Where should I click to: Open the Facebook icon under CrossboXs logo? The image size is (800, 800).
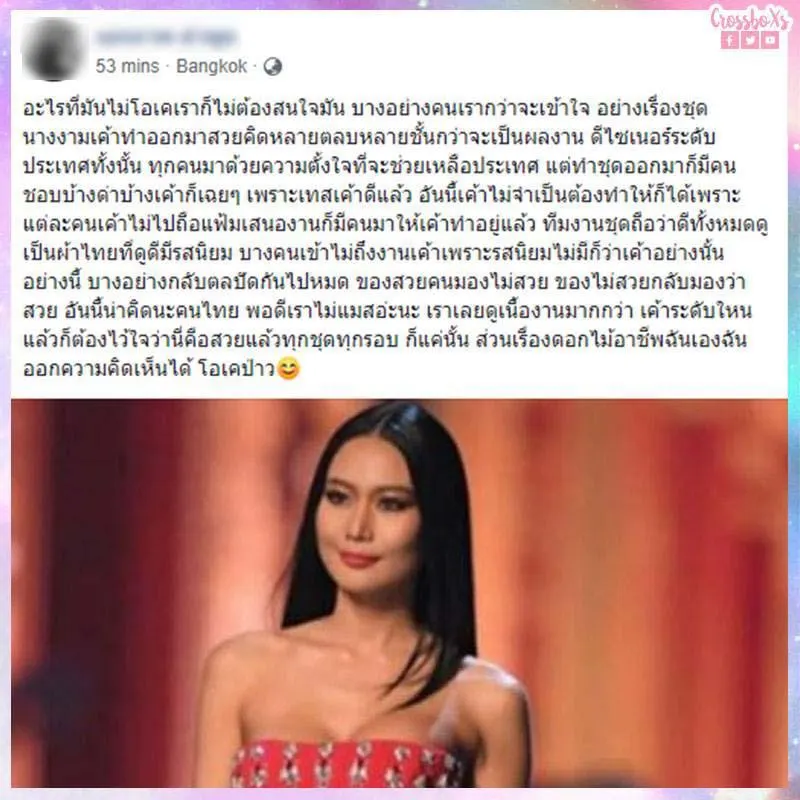(x=730, y=40)
